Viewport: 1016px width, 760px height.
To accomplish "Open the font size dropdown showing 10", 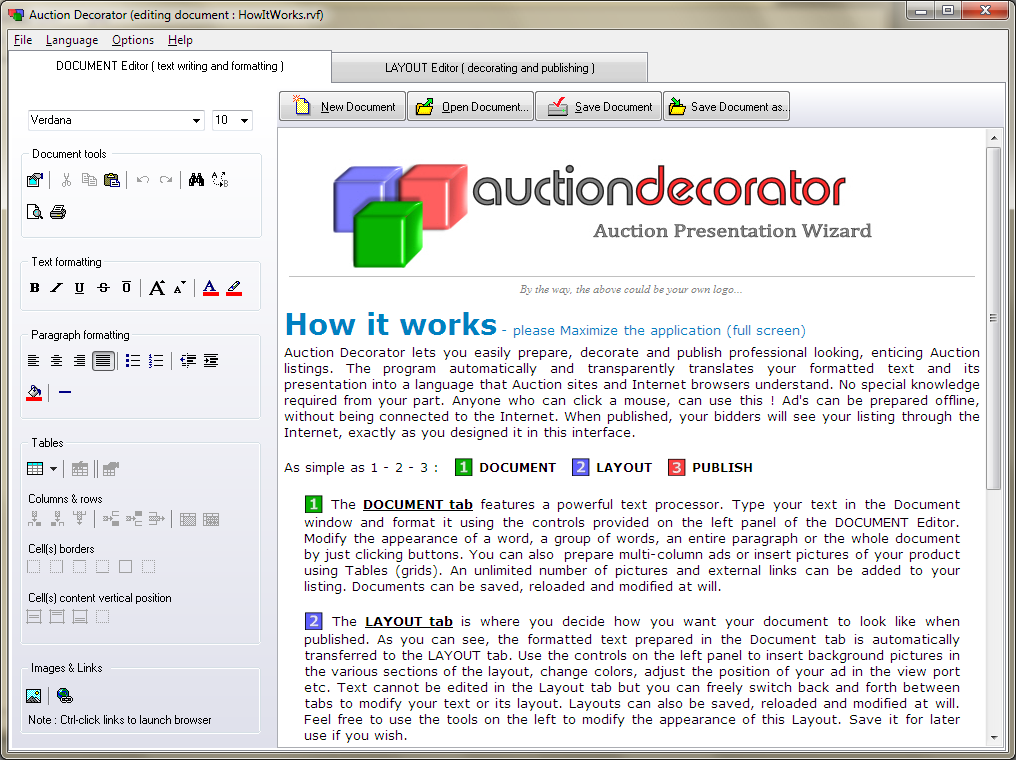I will 244,120.
